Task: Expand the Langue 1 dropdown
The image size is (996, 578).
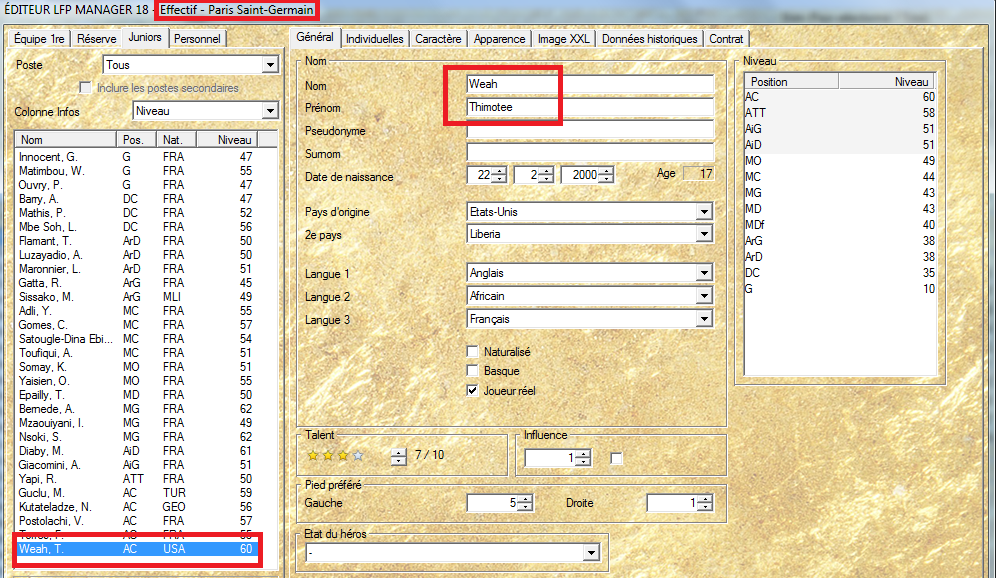Action: click(x=704, y=273)
